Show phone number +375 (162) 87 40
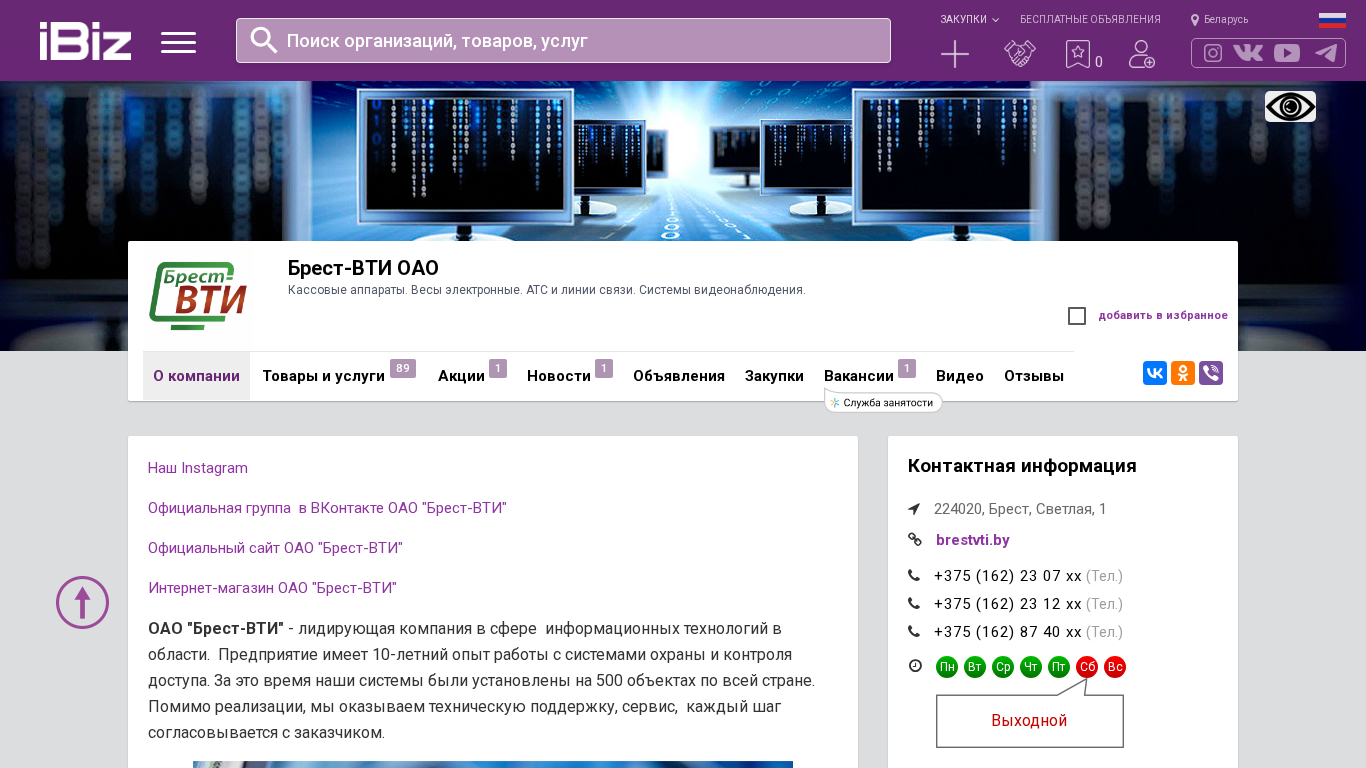This screenshot has width=1366, height=768. [x=1008, y=632]
